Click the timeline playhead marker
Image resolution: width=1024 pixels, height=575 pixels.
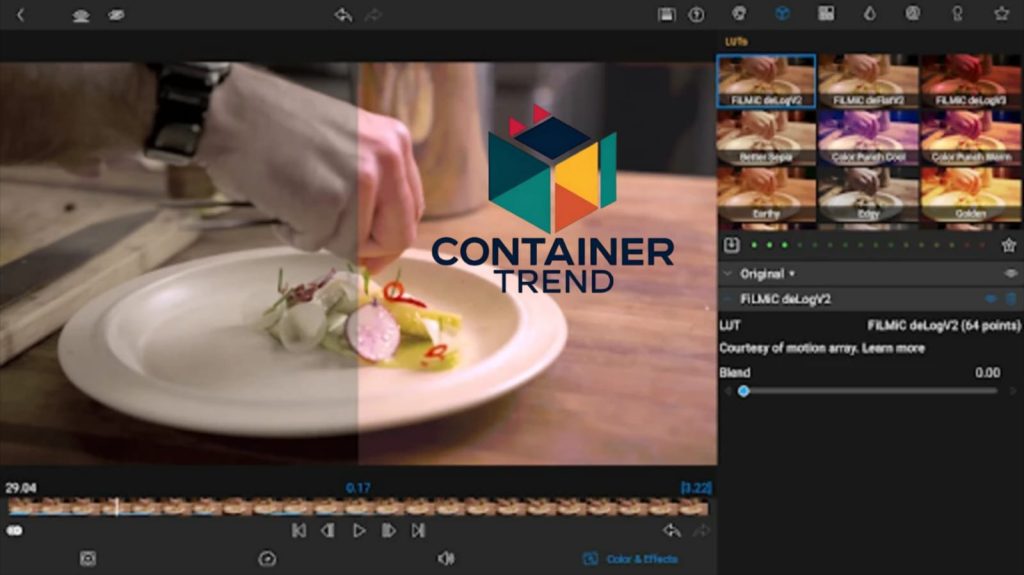(117, 506)
